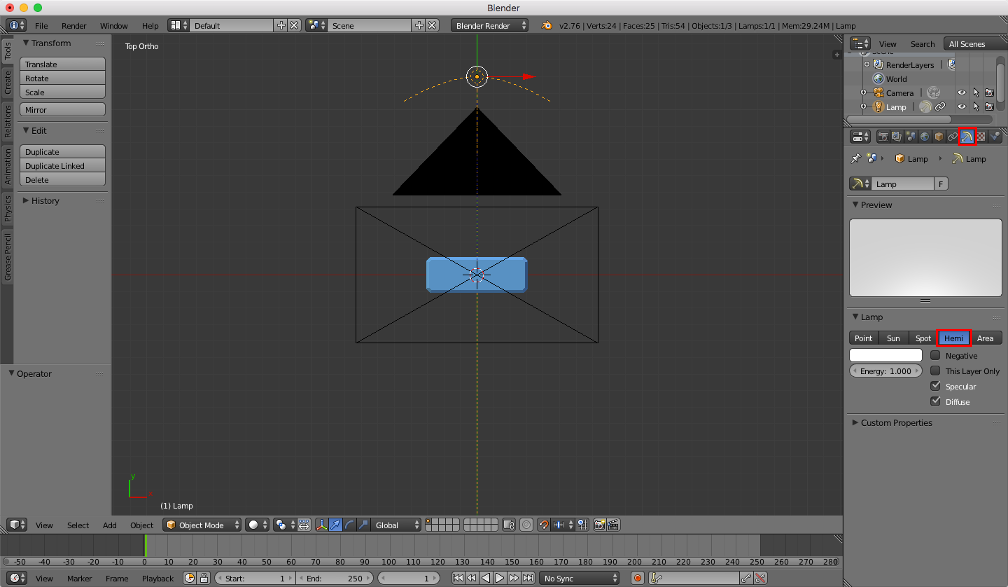This screenshot has width=1008, height=587.
Task: Select the scale manipulator icon
Action: (x=363, y=525)
